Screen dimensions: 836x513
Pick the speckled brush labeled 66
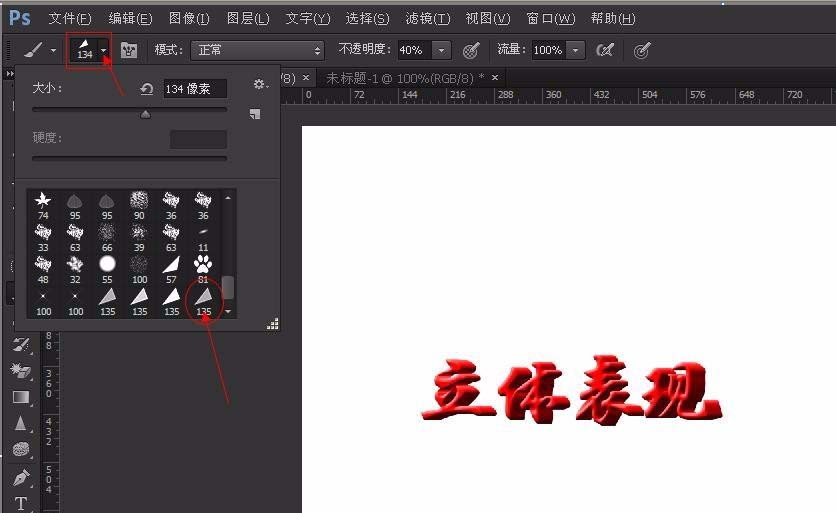(x=107, y=238)
